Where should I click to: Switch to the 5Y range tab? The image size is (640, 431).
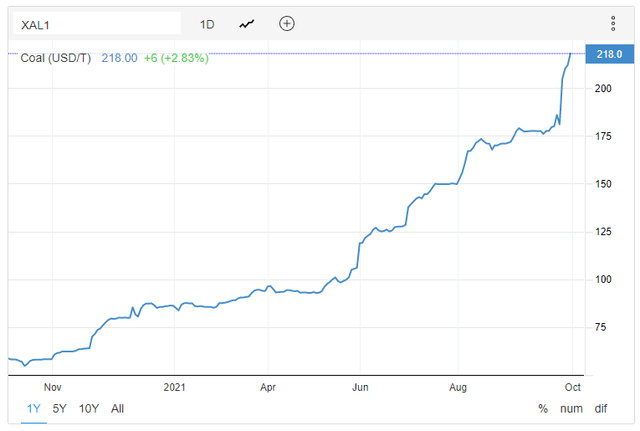point(59,409)
